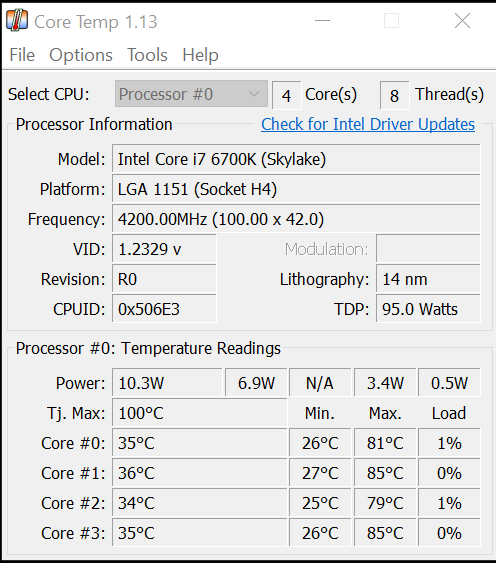Image resolution: width=496 pixels, height=563 pixels.
Task: Click the empty Modulation field
Action: 428,249
